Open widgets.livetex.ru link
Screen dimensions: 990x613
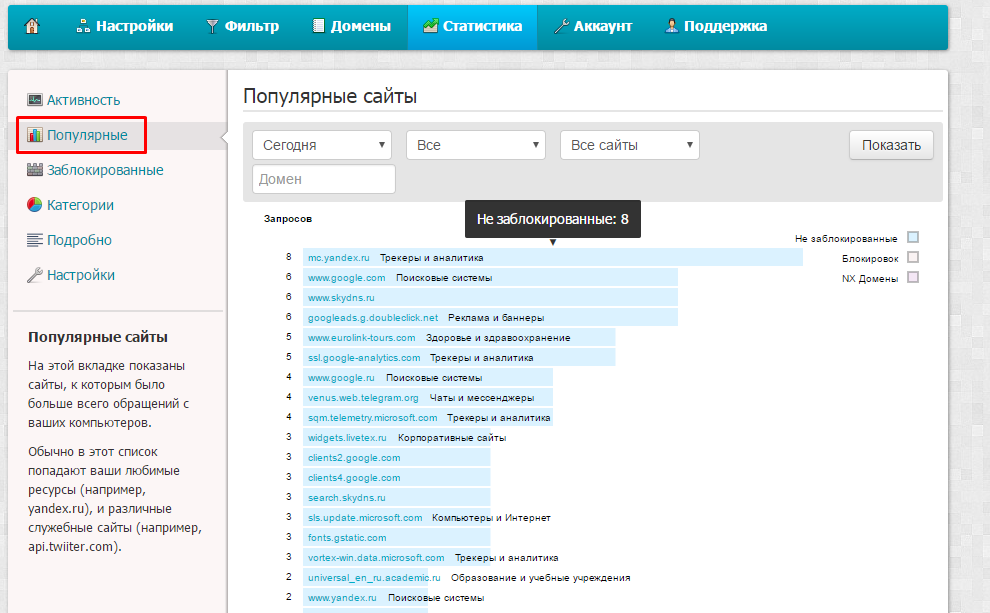tap(347, 437)
